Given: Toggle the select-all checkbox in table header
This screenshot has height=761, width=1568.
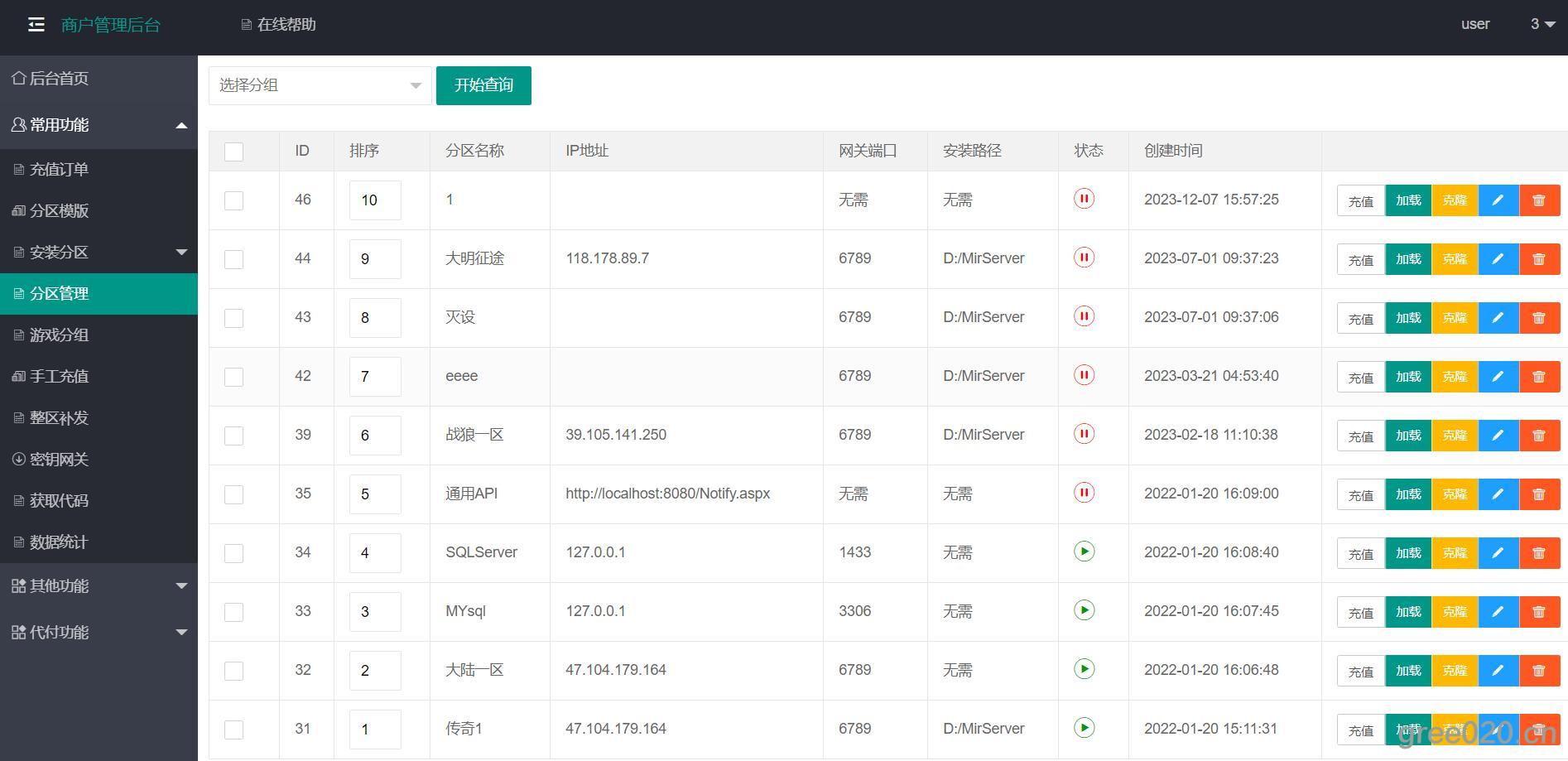Looking at the screenshot, I should pyautogui.click(x=234, y=152).
